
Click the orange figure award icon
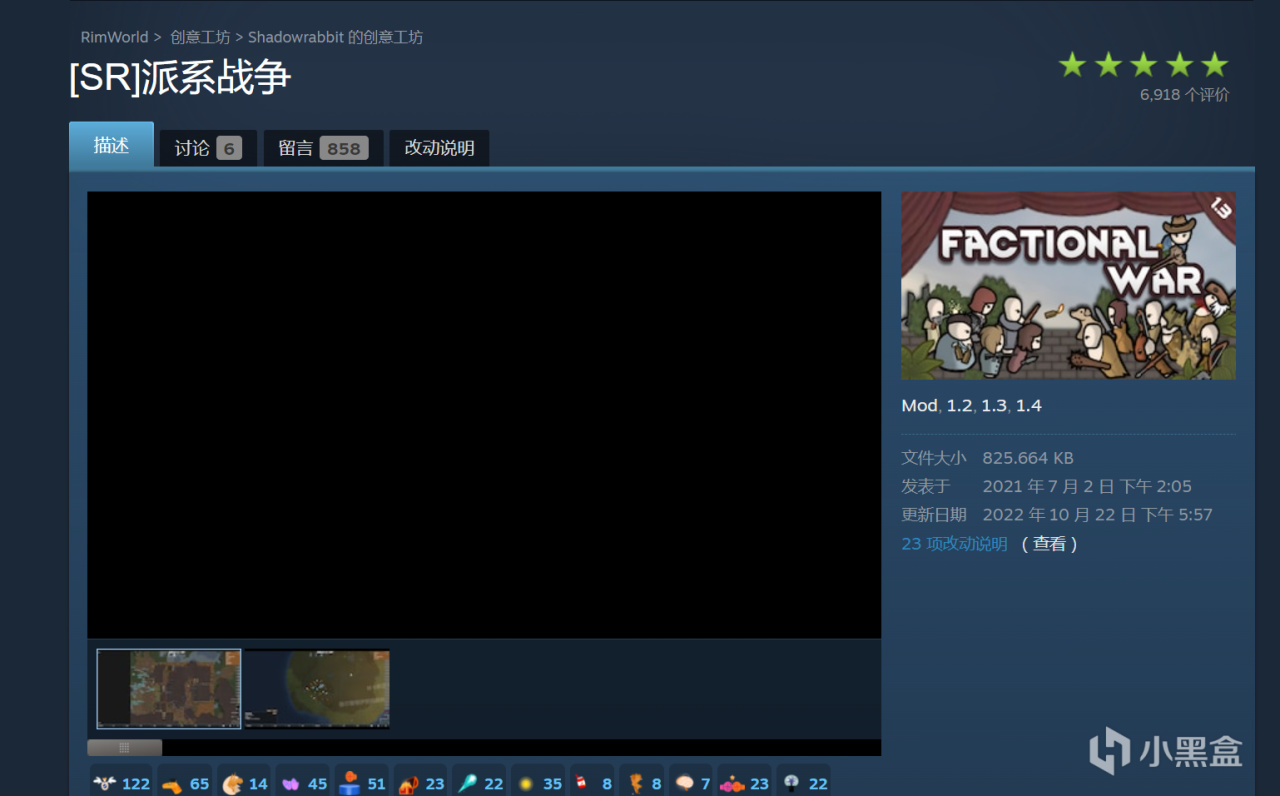tap(634, 783)
